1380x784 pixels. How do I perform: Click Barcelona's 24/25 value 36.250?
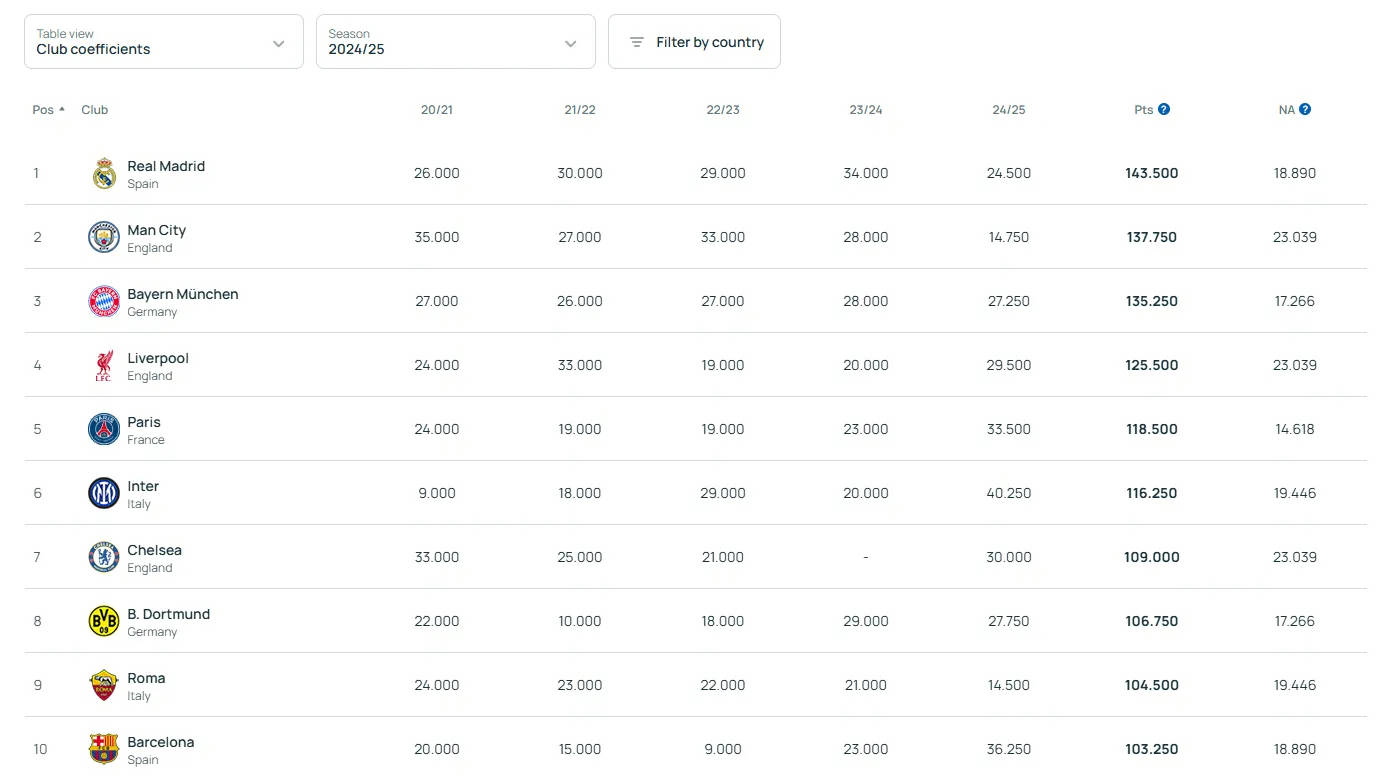[1009, 749]
